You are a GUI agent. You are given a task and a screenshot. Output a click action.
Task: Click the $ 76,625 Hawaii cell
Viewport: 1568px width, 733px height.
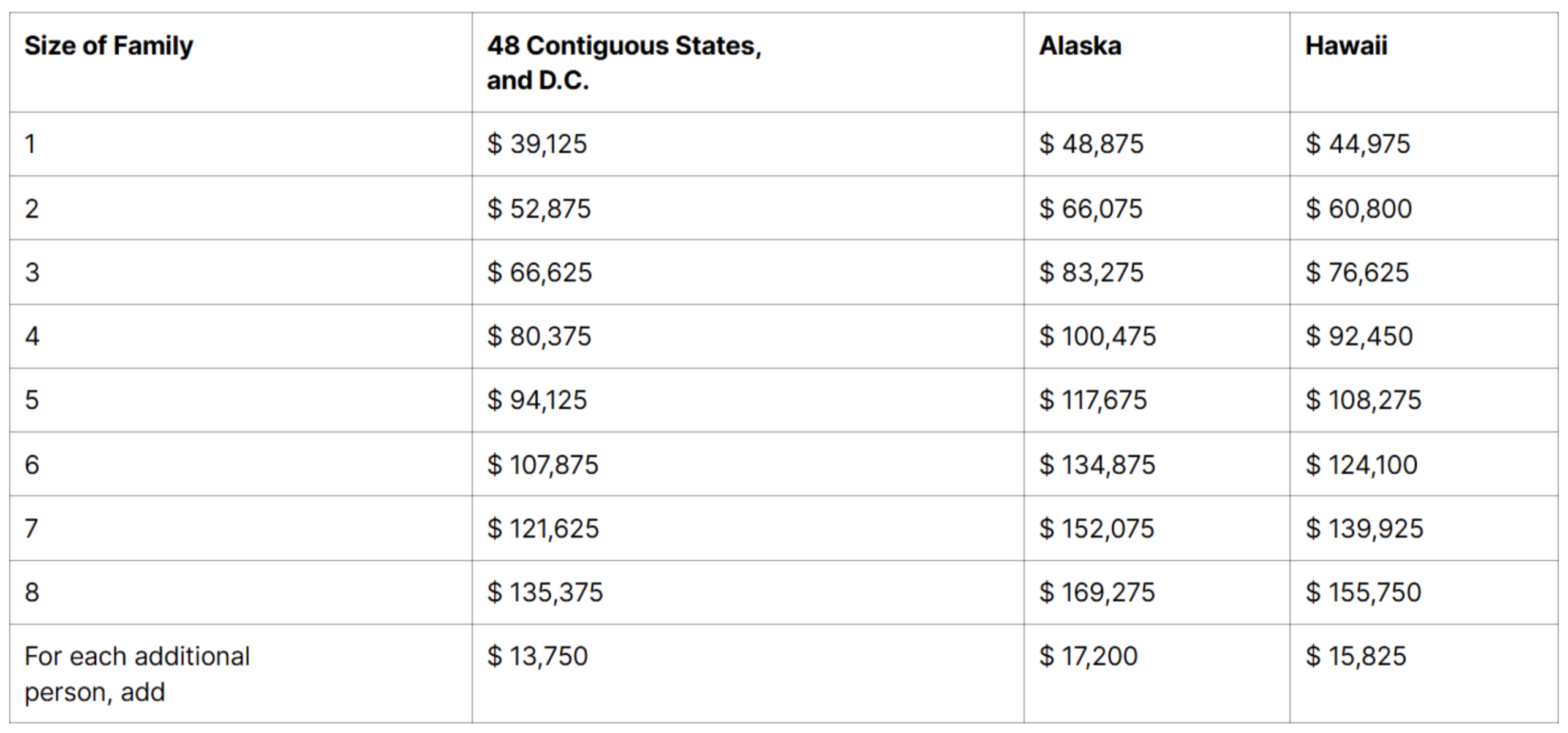1357,272
